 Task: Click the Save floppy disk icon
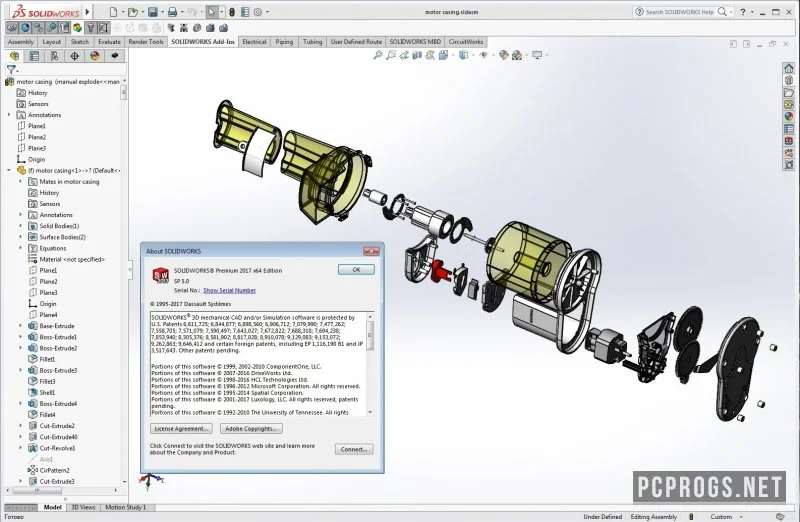(153, 12)
